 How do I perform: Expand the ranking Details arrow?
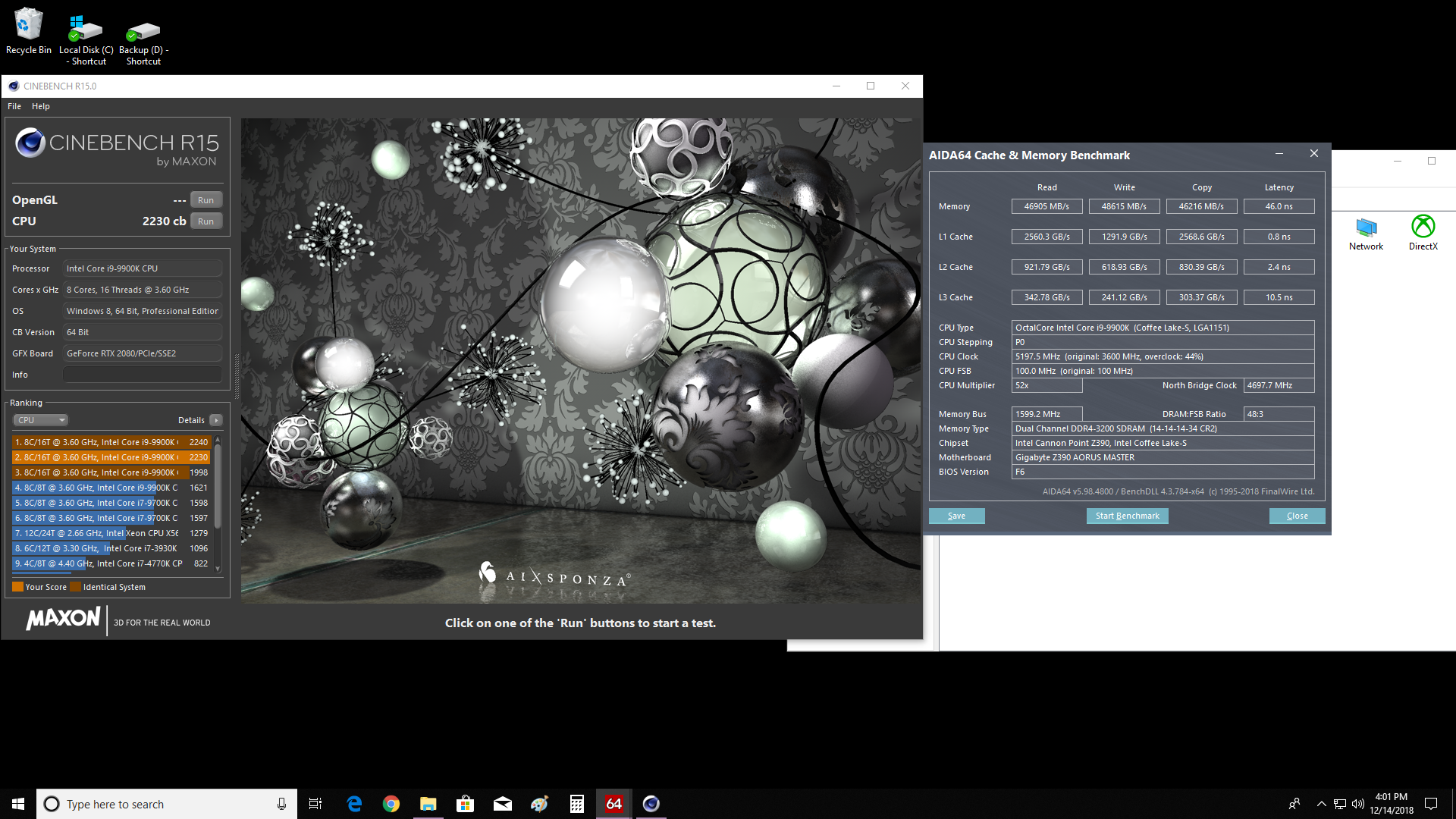pos(216,420)
